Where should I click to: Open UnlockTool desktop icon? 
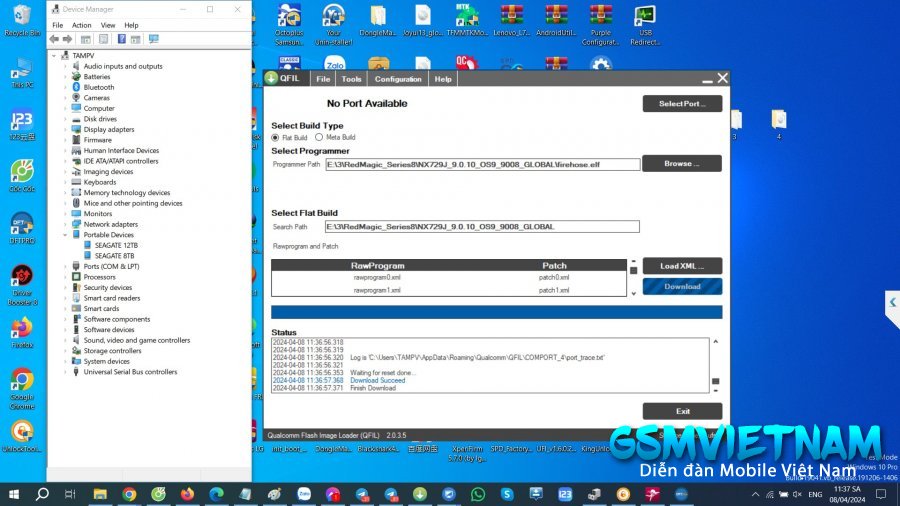coord(22,437)
